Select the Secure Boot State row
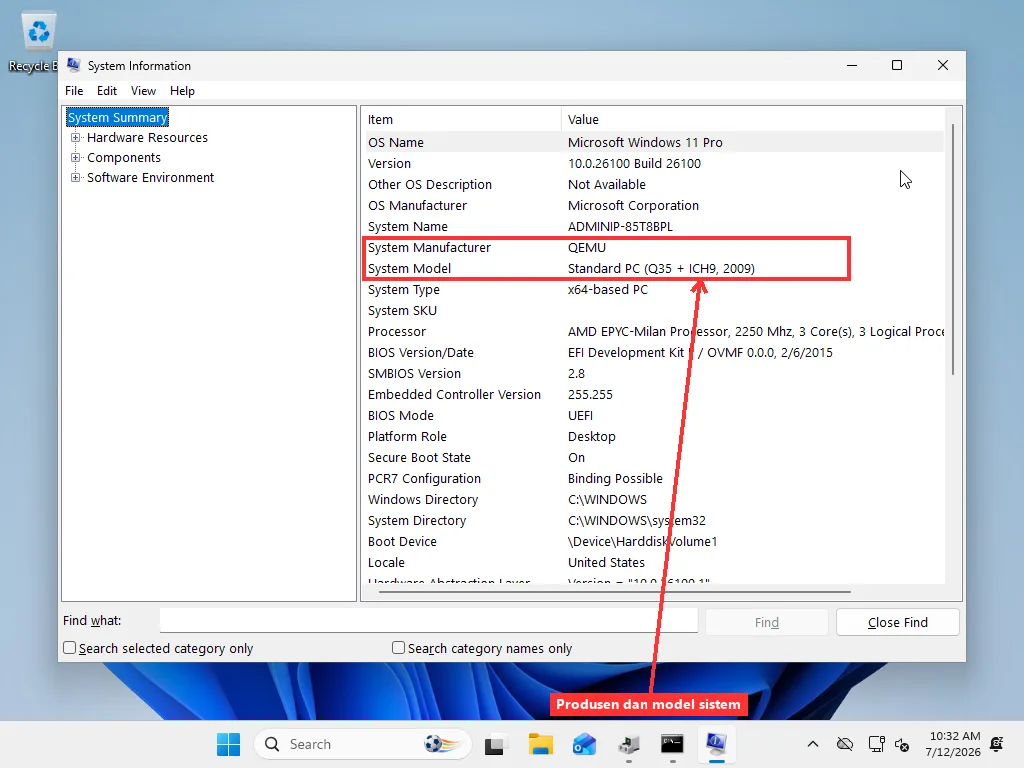This screenshot has height=768, width=1024. click(653, 457)
